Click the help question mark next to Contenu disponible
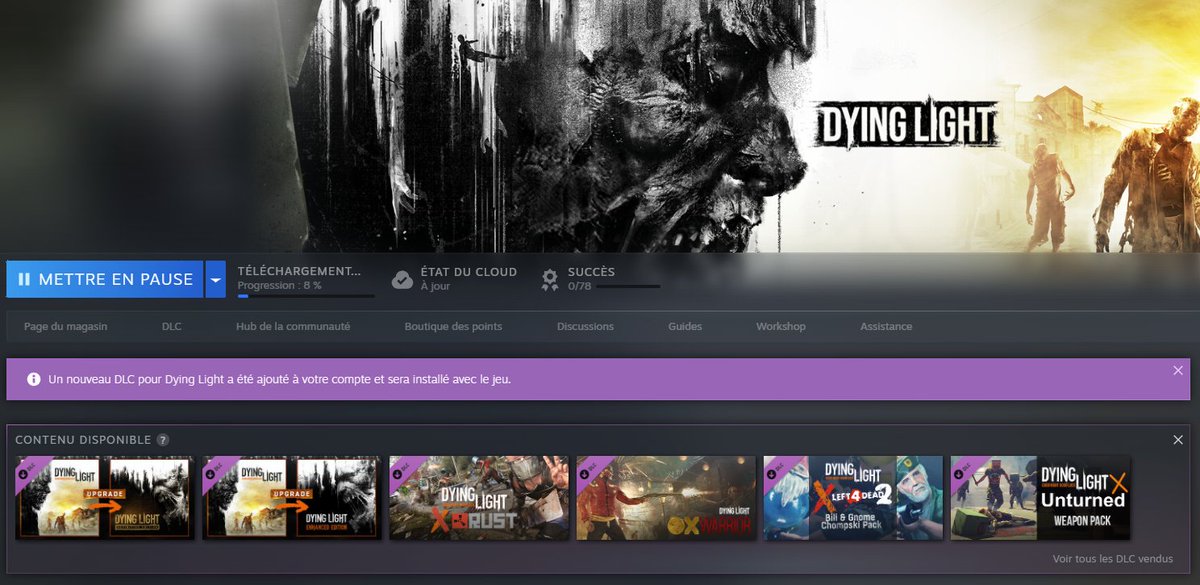The image size is (1200, 585). [x=163, y=440]
